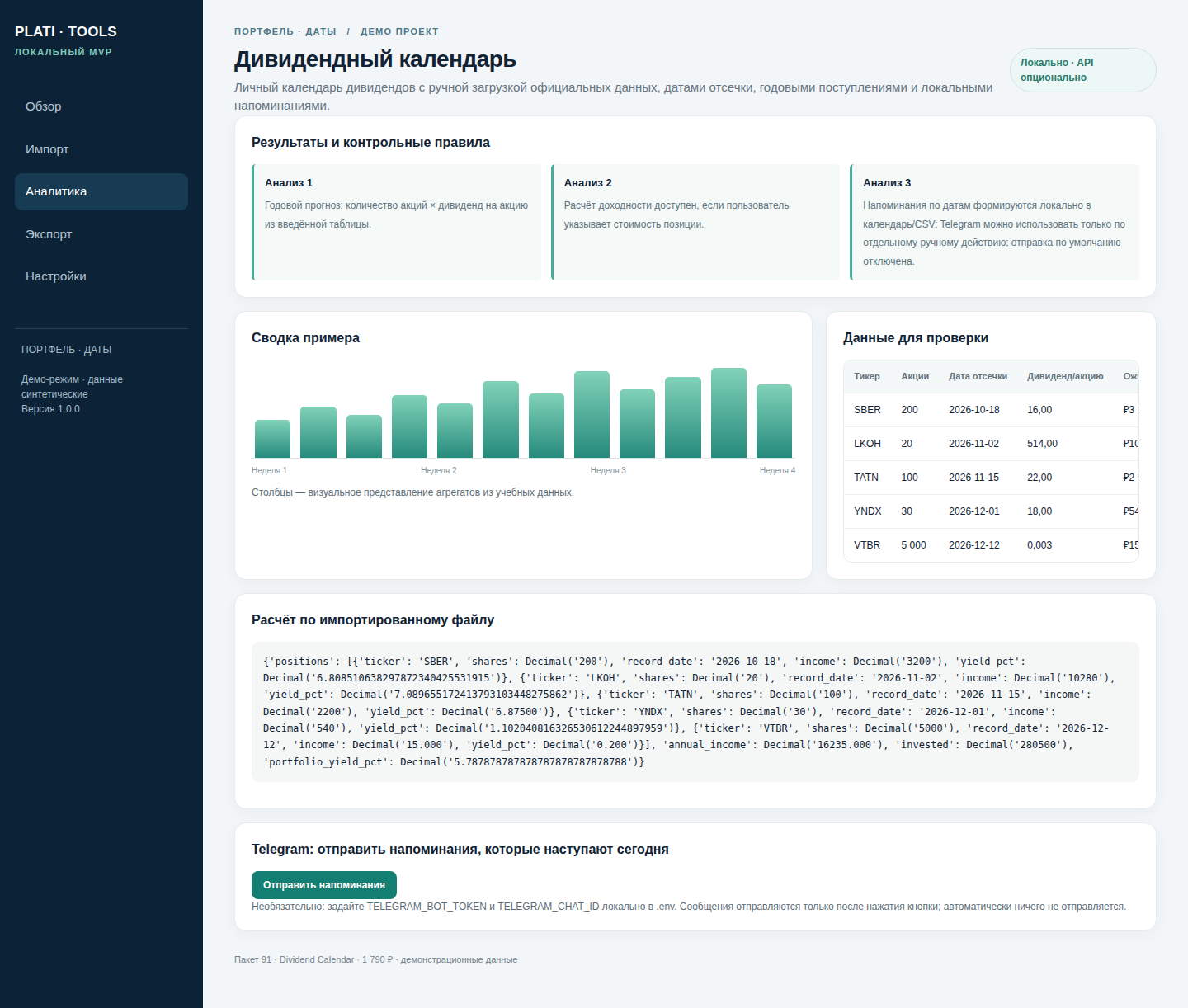Click the PLATI · TOOLS logo
1188x1008 pixels.
[66, 31]
